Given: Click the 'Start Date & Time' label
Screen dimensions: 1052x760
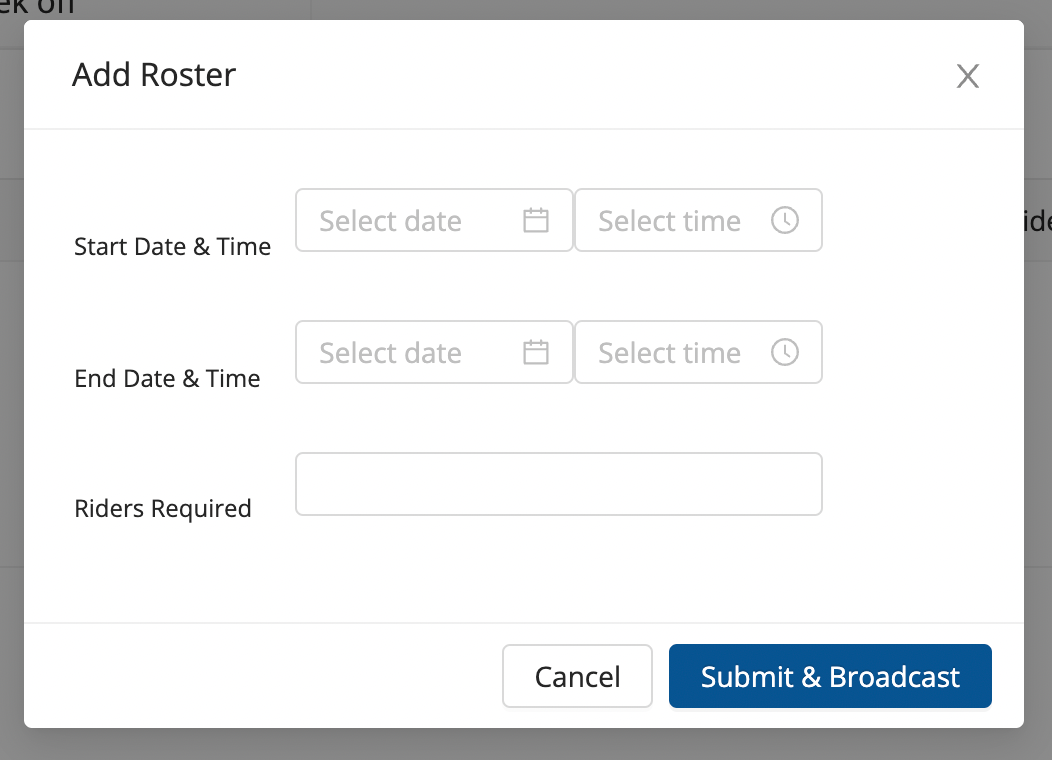Looking at the screenshot, I should pos(173,247).
